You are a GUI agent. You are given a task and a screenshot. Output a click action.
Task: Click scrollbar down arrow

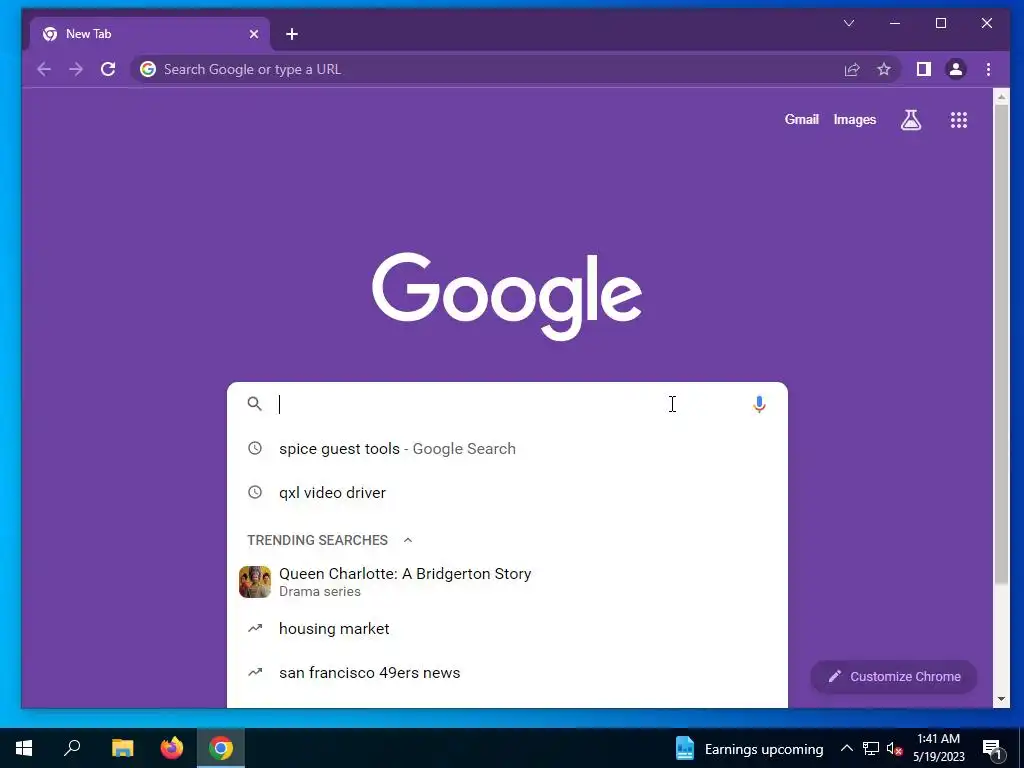[1000, 699]
